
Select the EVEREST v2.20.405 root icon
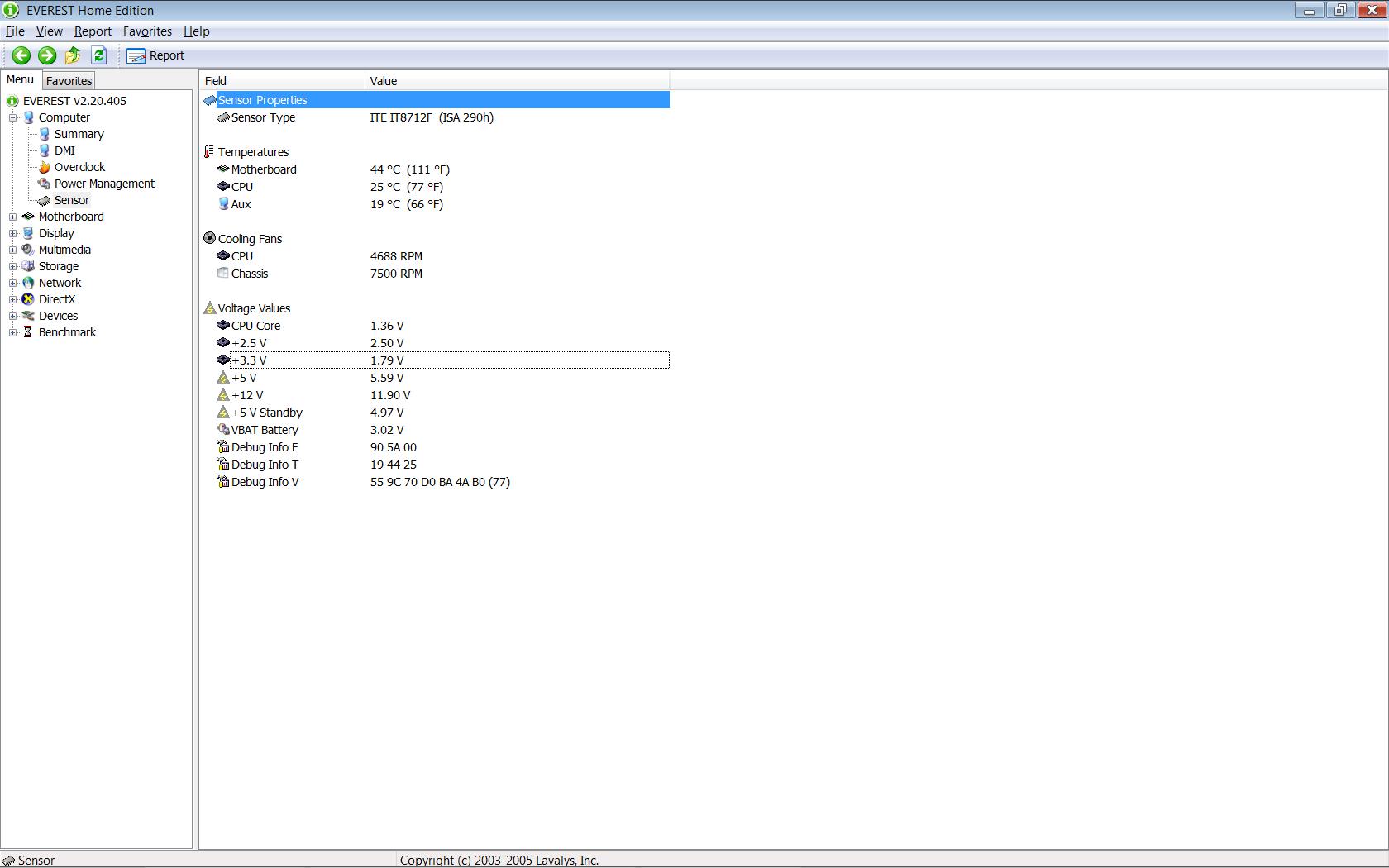[12, 101]
